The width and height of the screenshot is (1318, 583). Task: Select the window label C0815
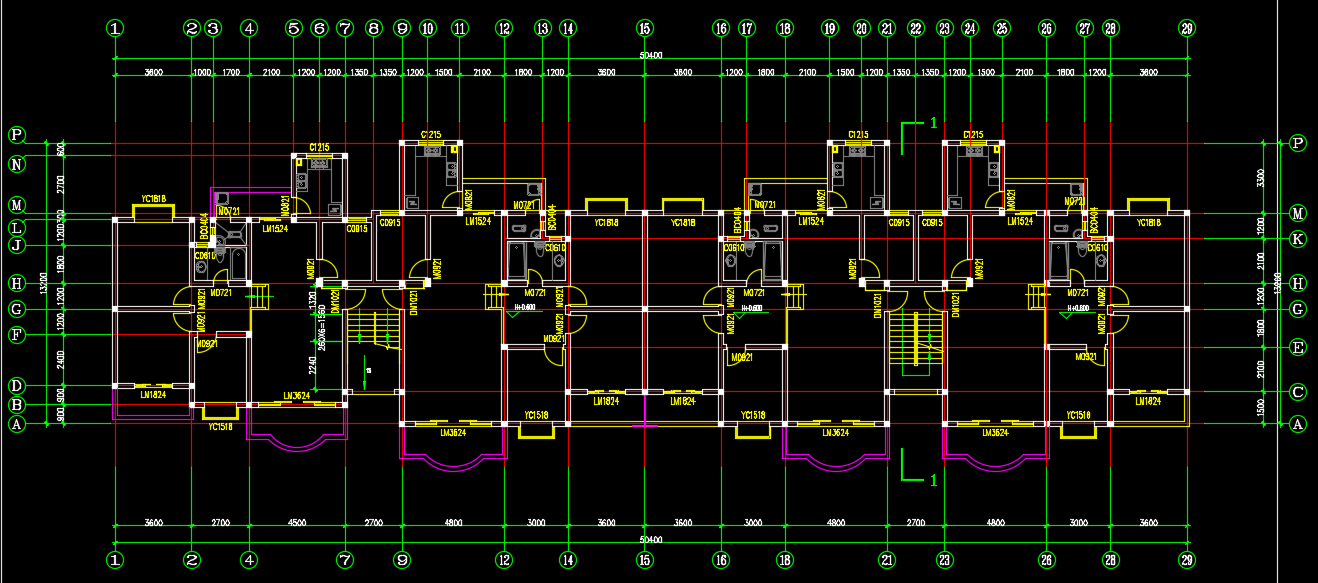[x=357, y=229]
